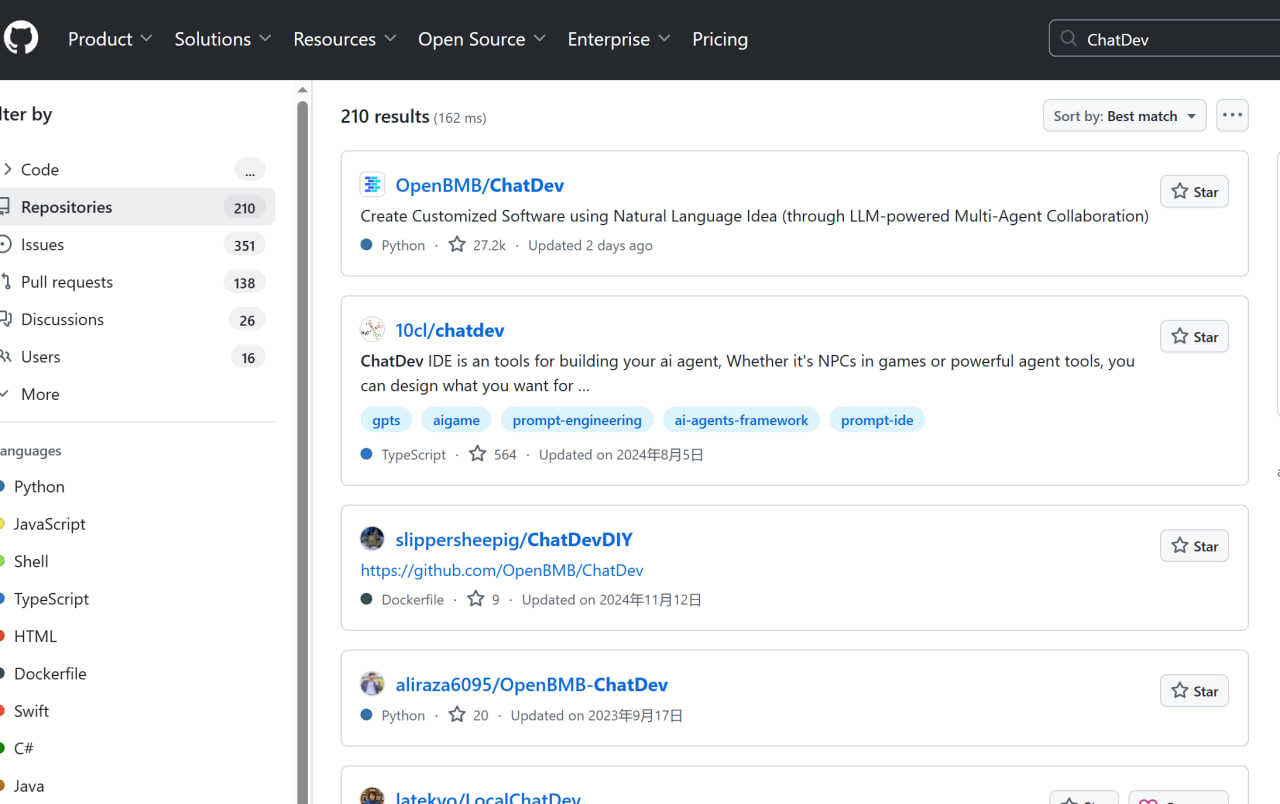Expand the Product menu
Viewport: 1280px width, 804px height.
point(110,39)
